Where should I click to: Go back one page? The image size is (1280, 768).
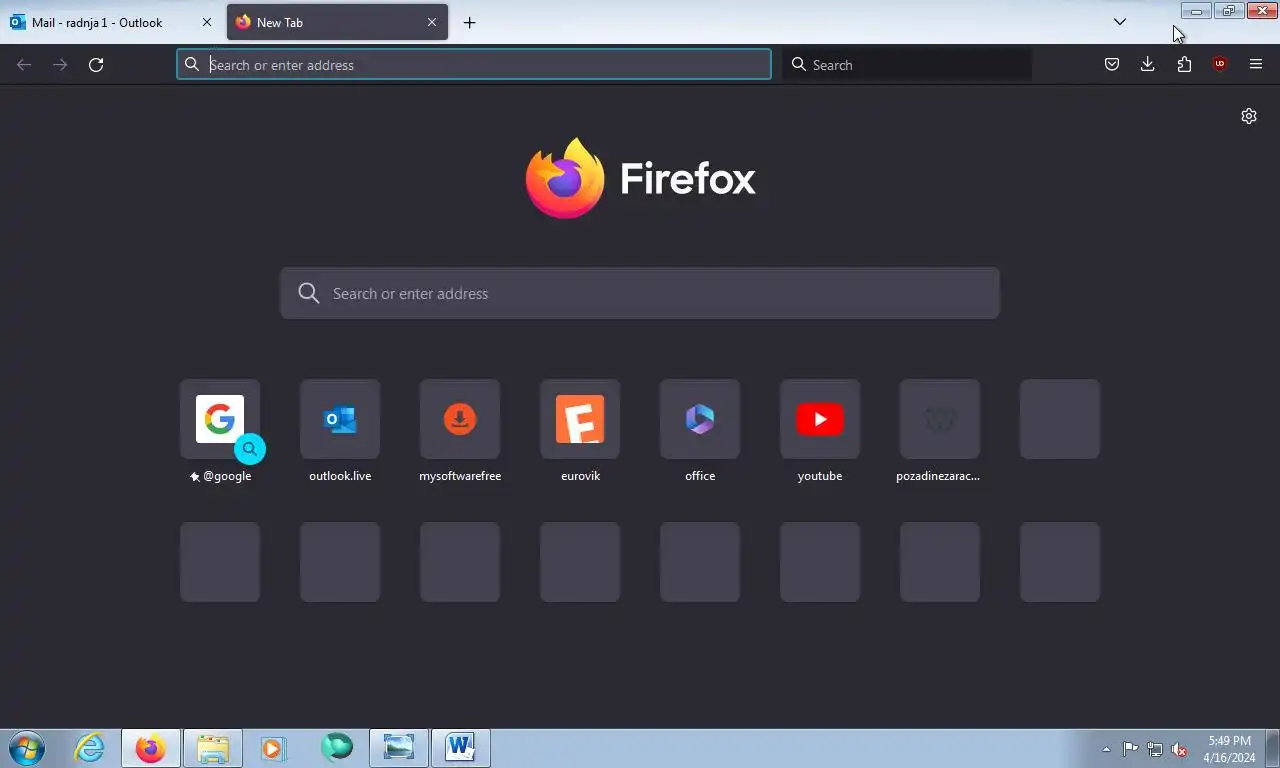tap(24, 65)
